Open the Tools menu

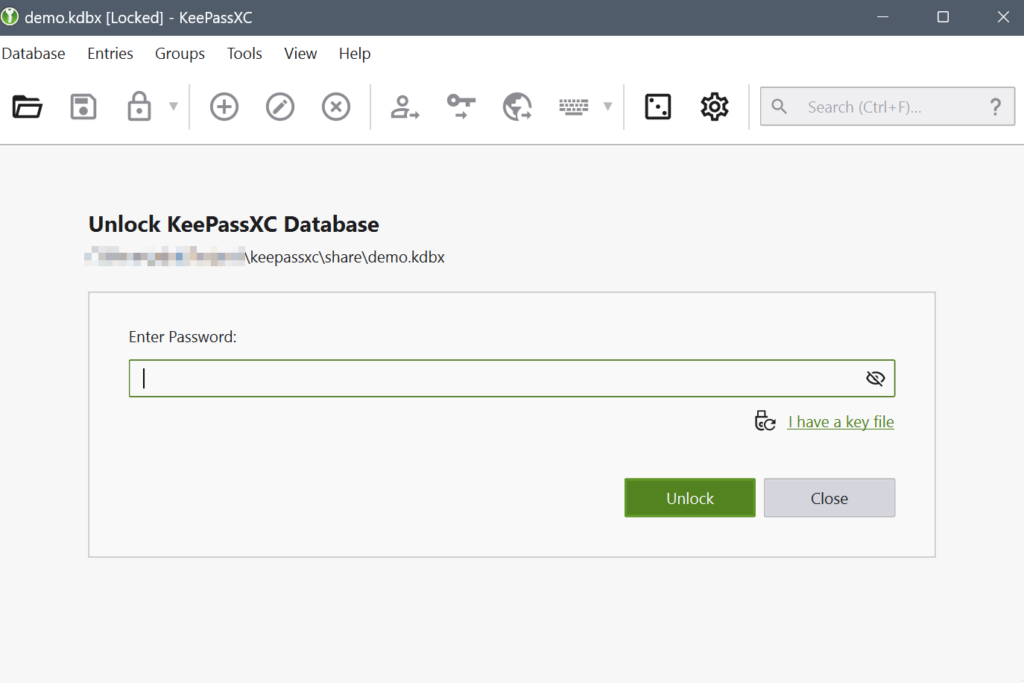(244, 54)
